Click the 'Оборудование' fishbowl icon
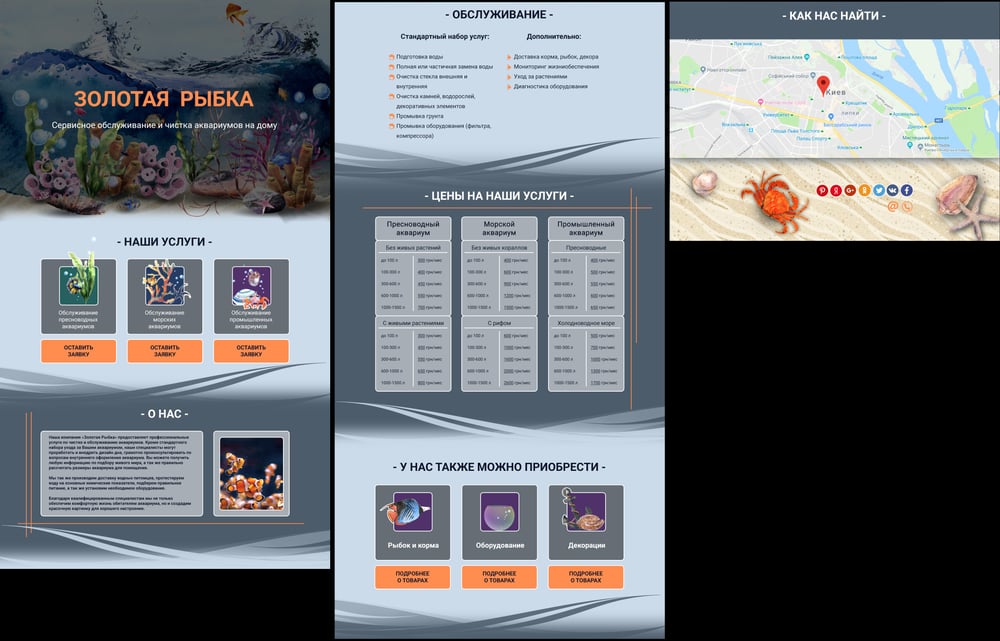1000x641 pixels. [499, 511]
